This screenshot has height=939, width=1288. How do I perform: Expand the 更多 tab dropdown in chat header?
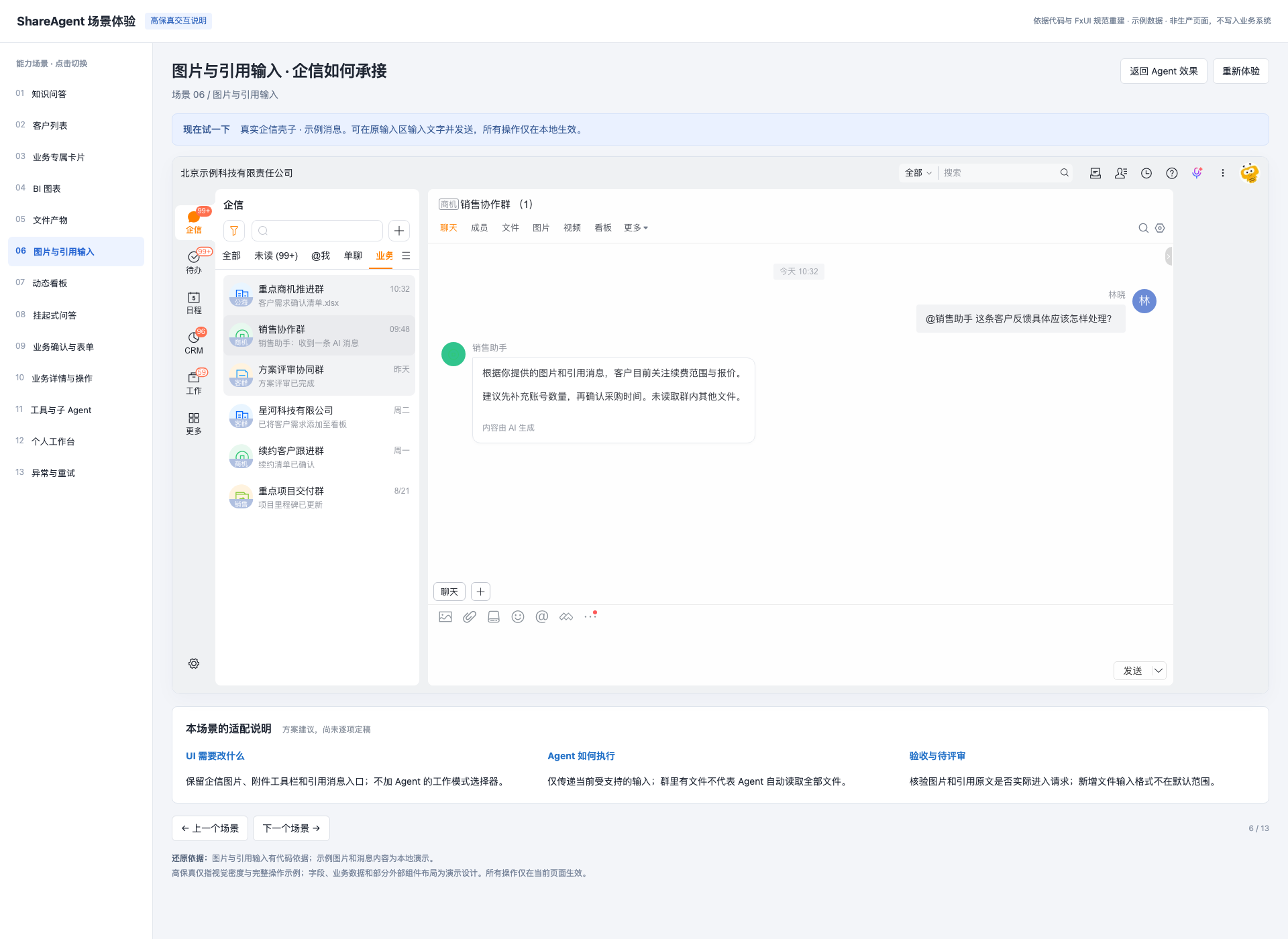pyautogui.click(x=636, y=228)
